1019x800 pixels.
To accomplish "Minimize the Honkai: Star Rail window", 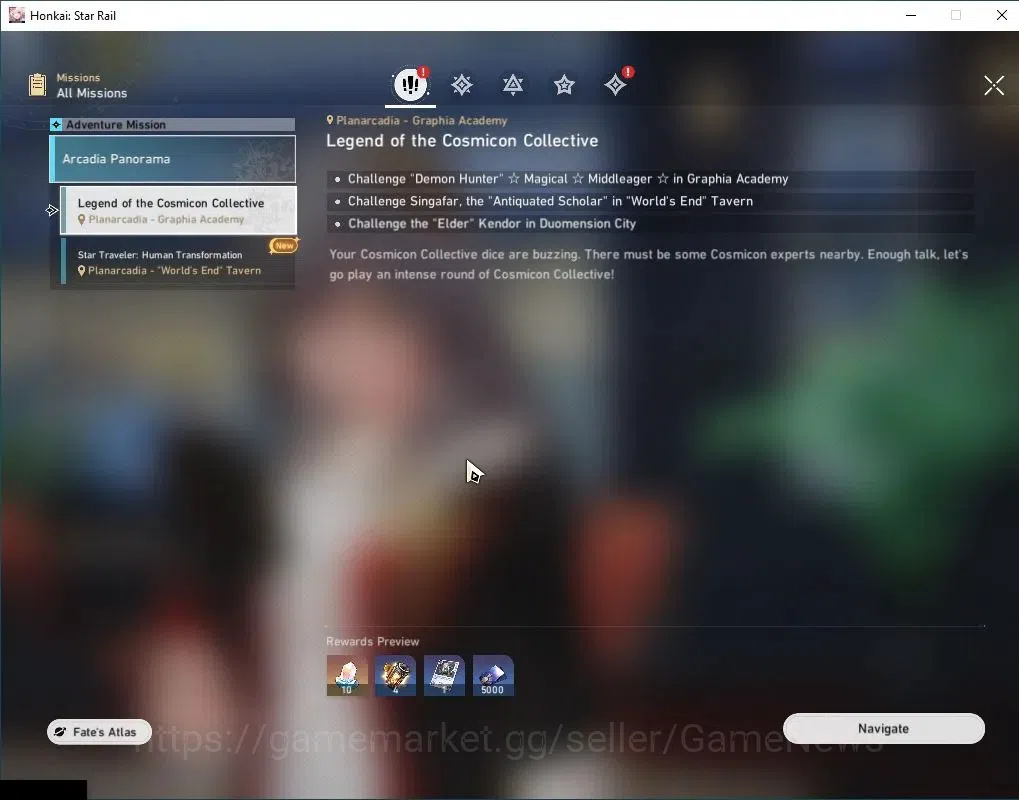I will 911,15.
